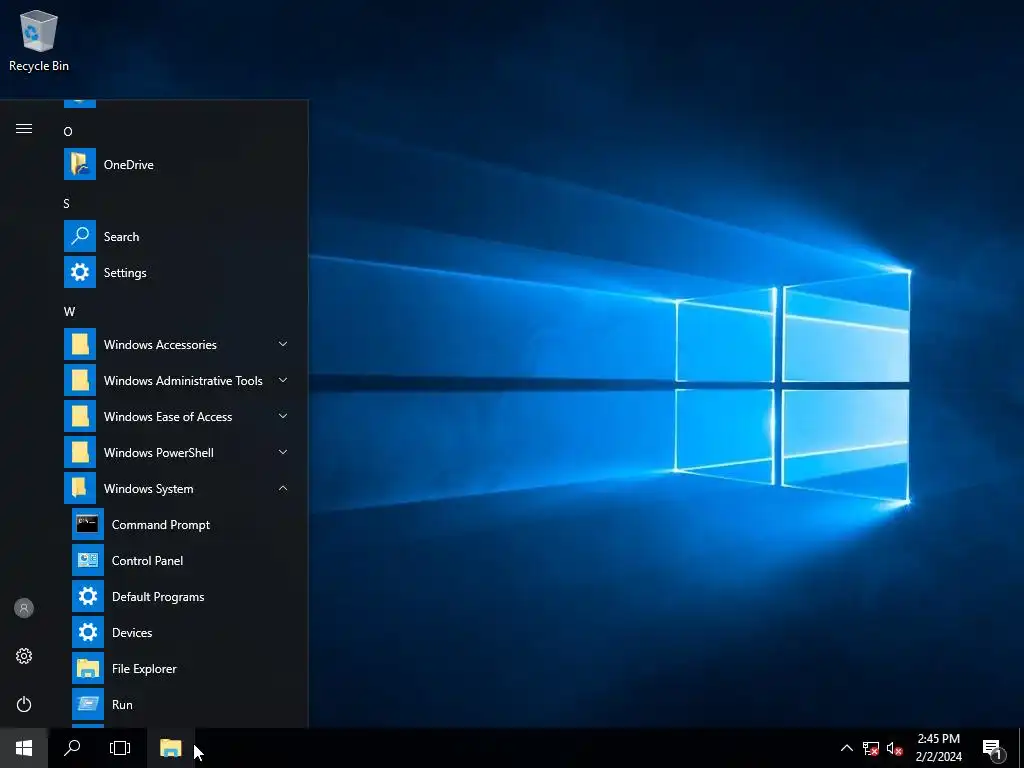Viewport: 1024px width, 768px height.
Task: Jump via the letter W header
Action: (x=69, y=312)
